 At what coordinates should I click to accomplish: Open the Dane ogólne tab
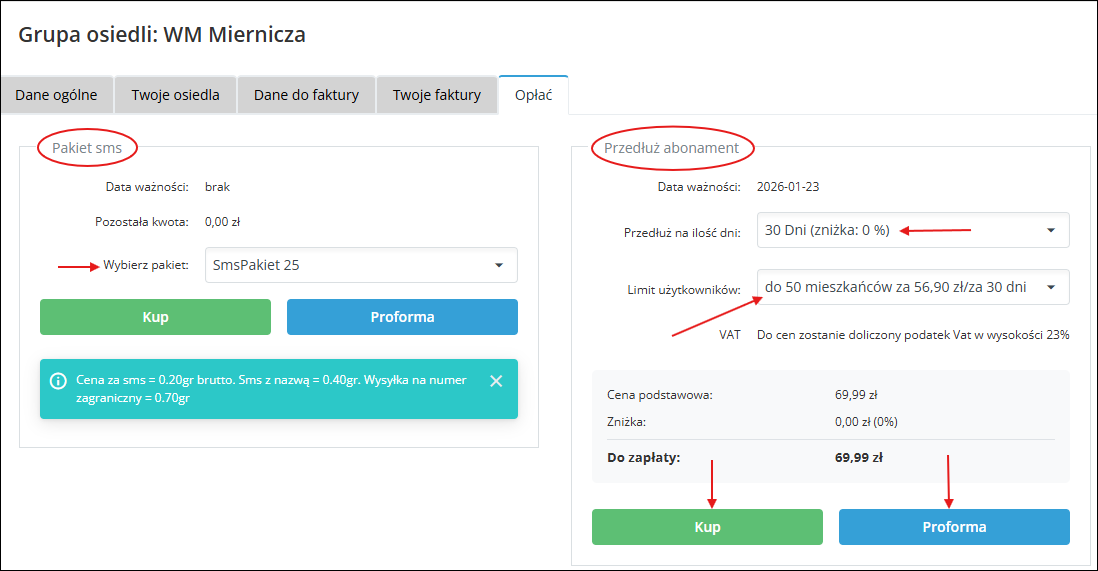coord(56,95)
